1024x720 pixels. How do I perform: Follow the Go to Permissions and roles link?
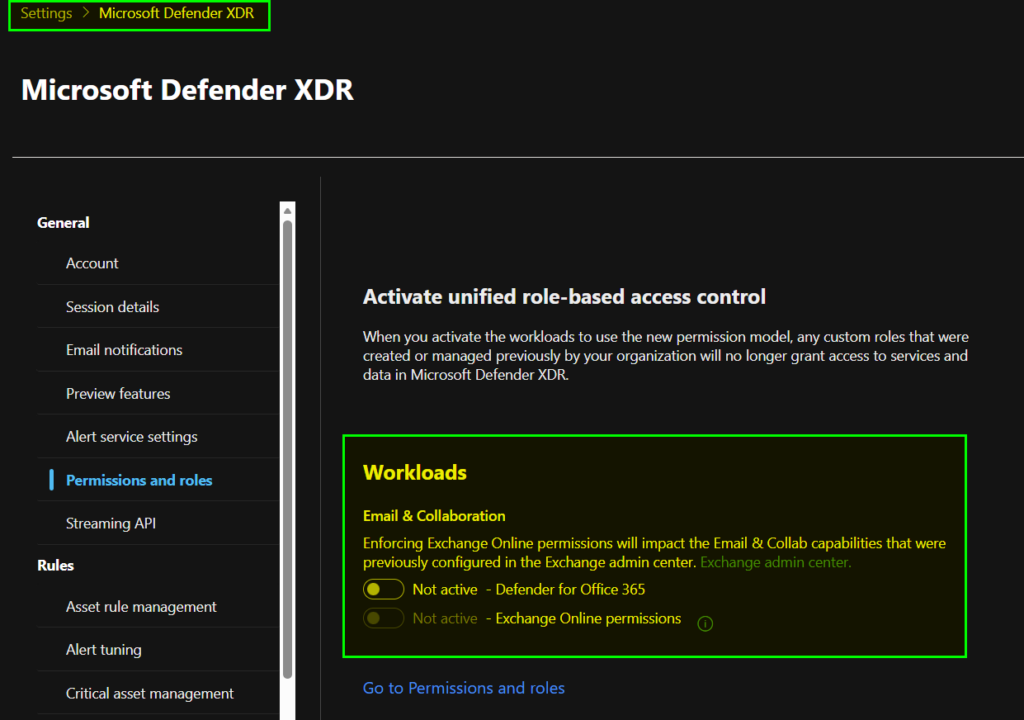point(463,688)
